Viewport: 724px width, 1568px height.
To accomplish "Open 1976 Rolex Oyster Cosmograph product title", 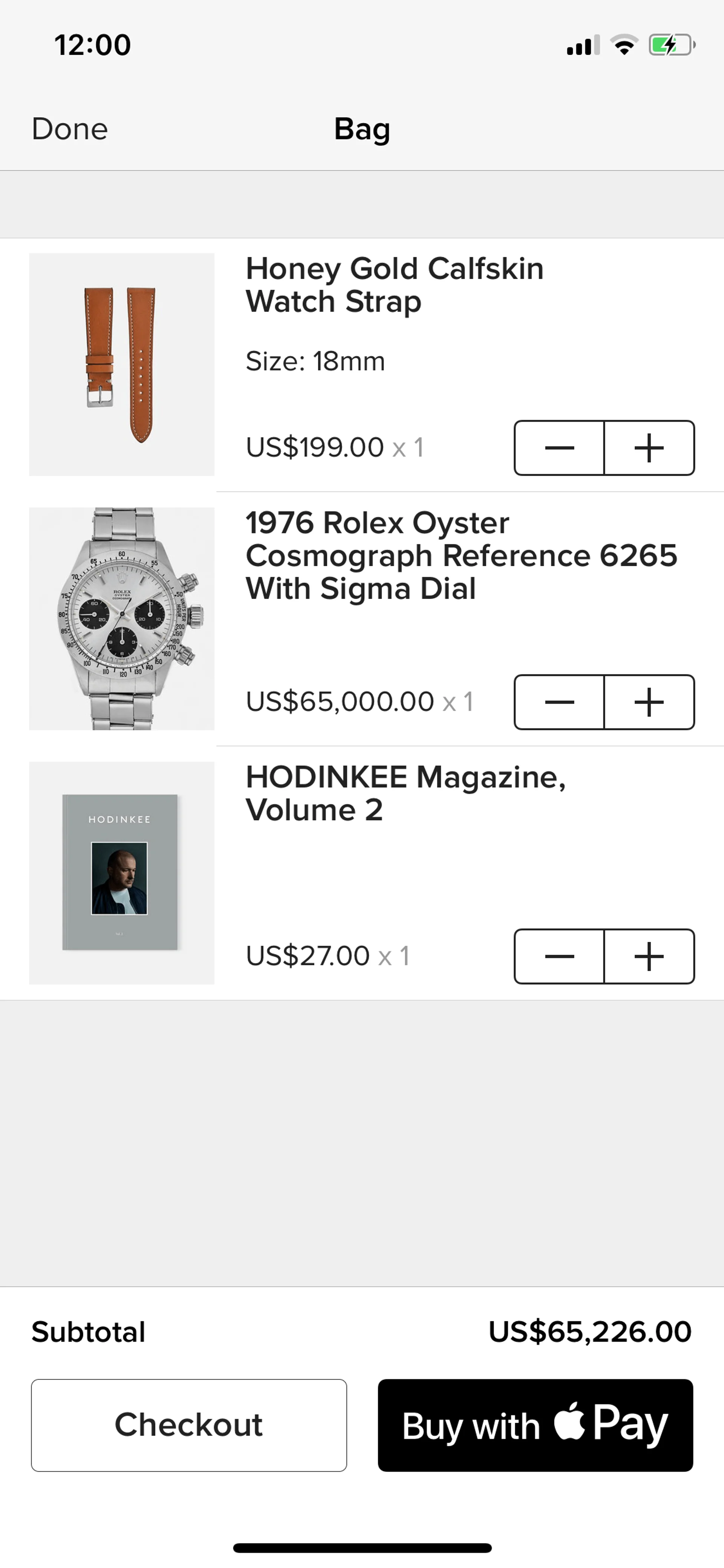I will tap(461, 555).
